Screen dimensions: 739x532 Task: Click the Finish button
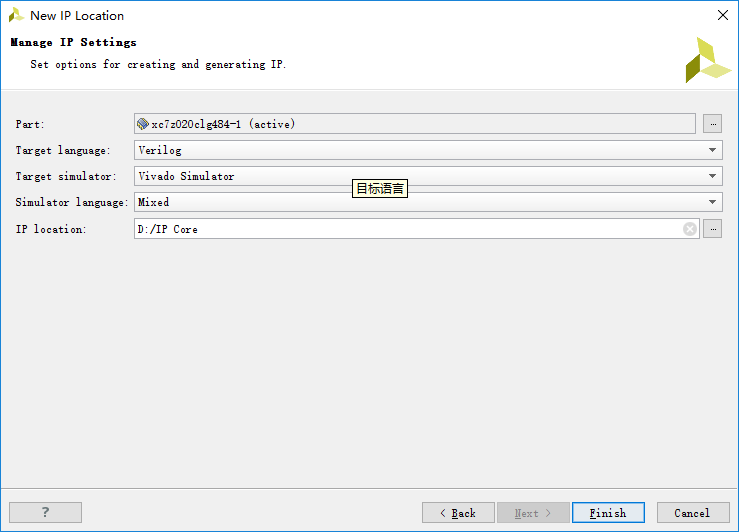pos(608,513)
